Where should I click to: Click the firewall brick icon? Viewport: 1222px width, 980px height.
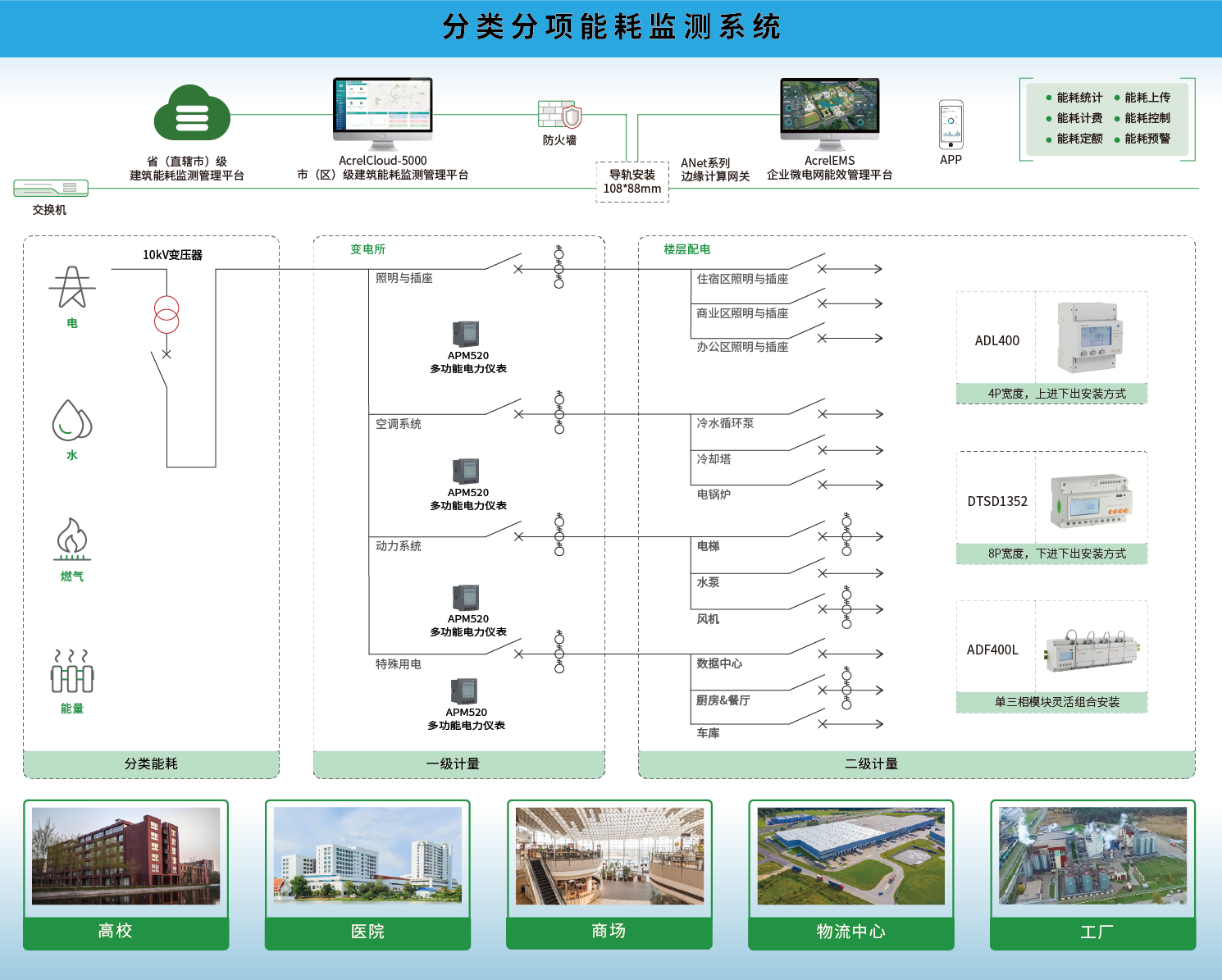(x=559, y=114)
